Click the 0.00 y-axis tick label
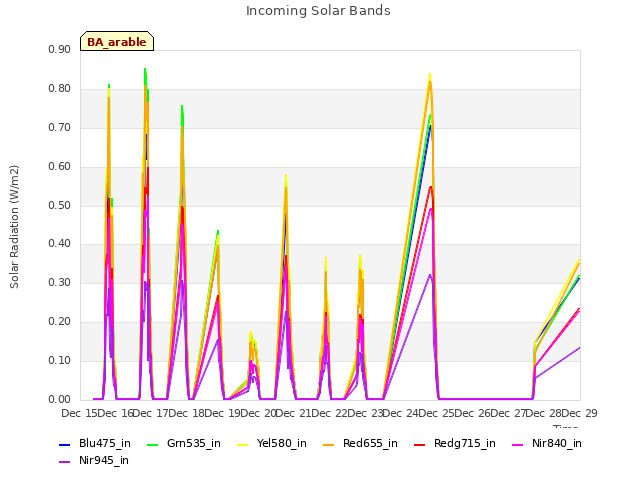Screen dimensions: 640x480 60,400
